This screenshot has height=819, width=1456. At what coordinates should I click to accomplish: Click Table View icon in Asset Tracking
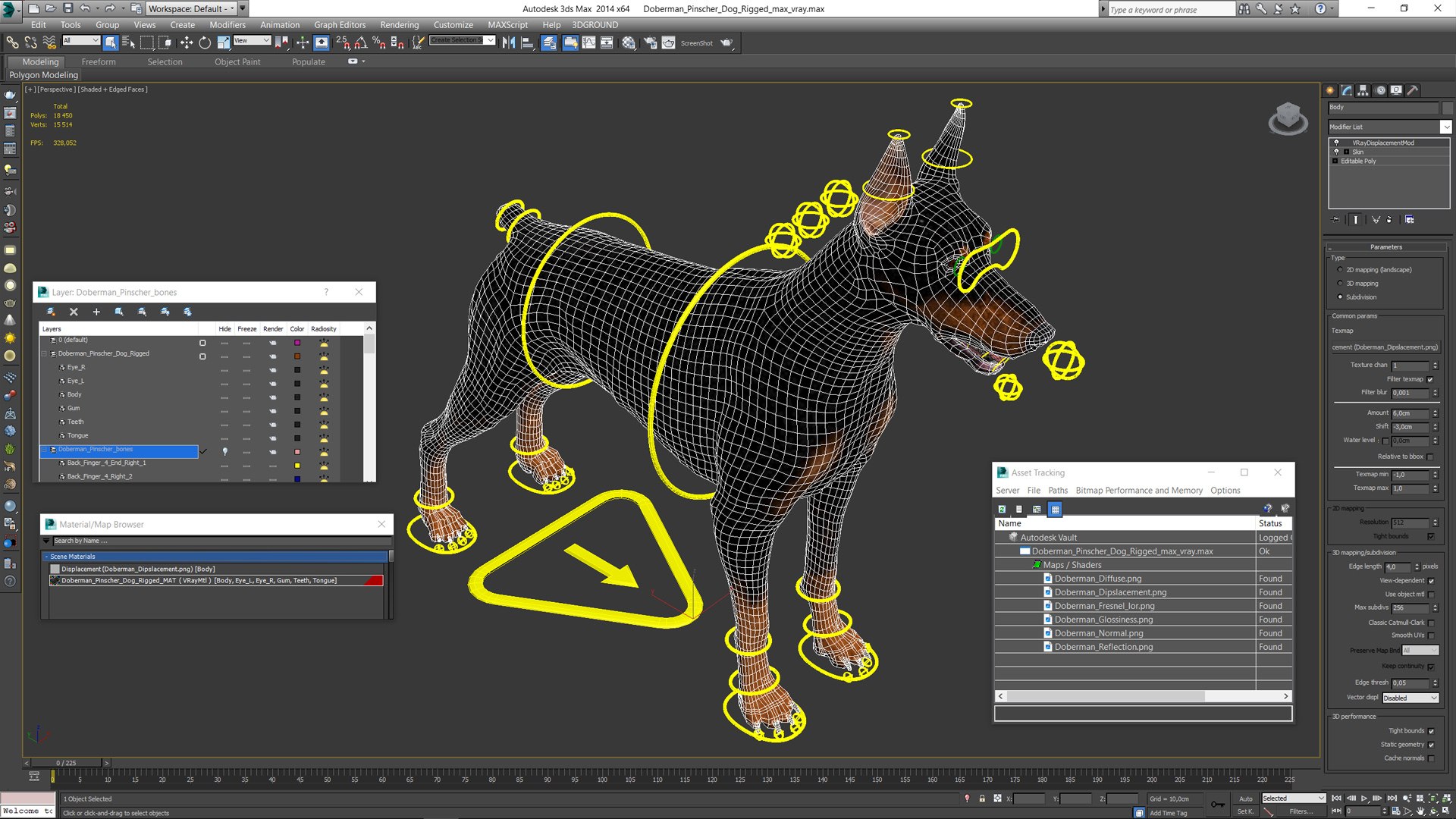1055,509
